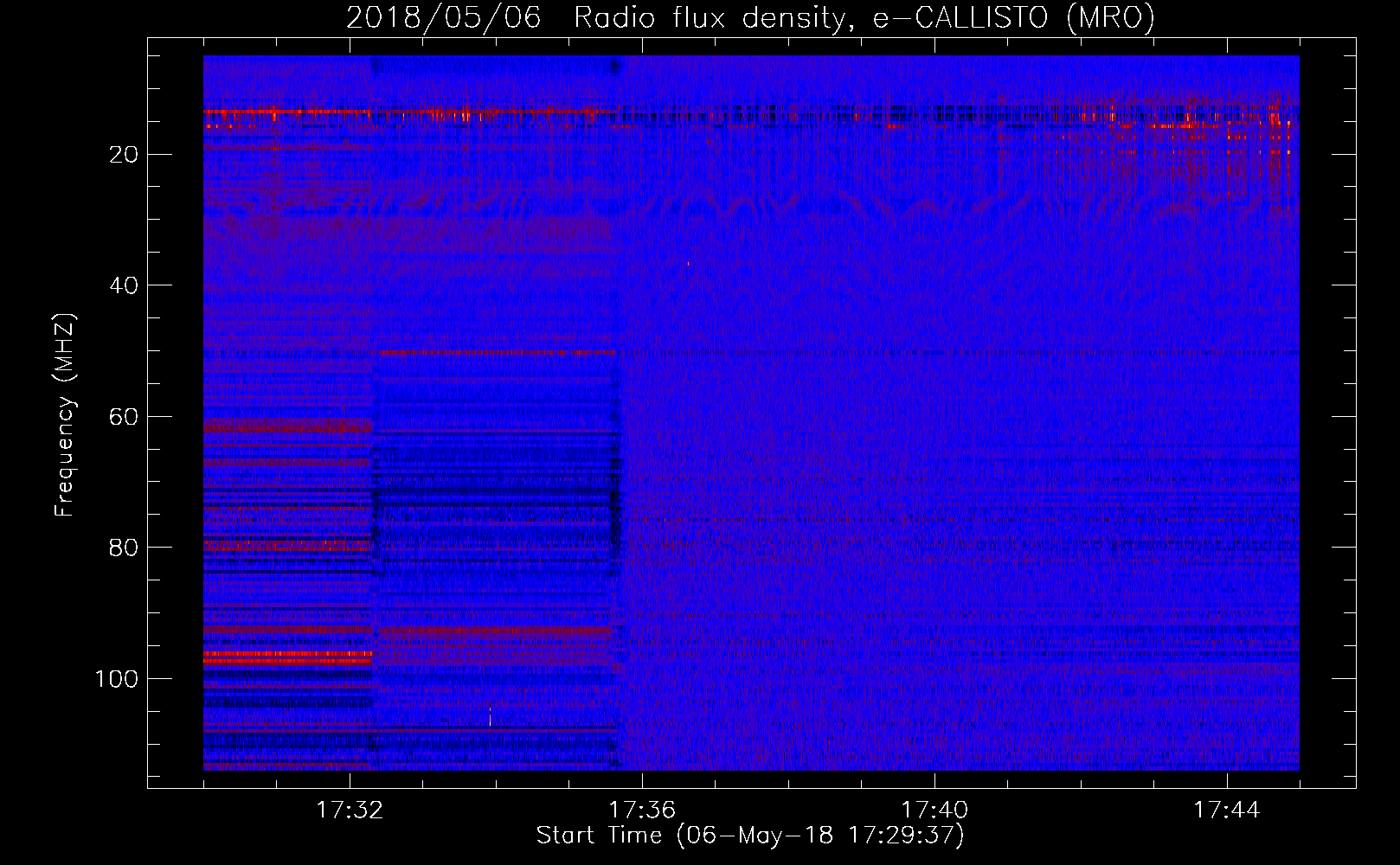1400x865 pixels.
Task: Click the 20 MHz frequency tick label
Action: click(124, 155)
